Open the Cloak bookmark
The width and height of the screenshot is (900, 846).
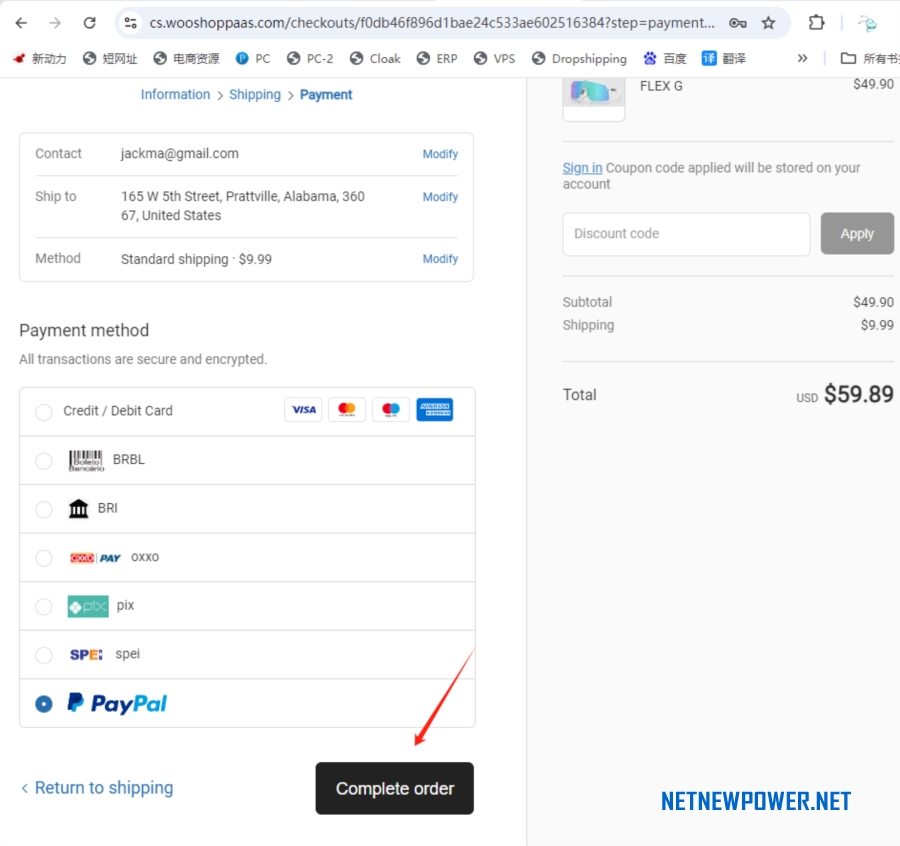click(x=375, y=59)
